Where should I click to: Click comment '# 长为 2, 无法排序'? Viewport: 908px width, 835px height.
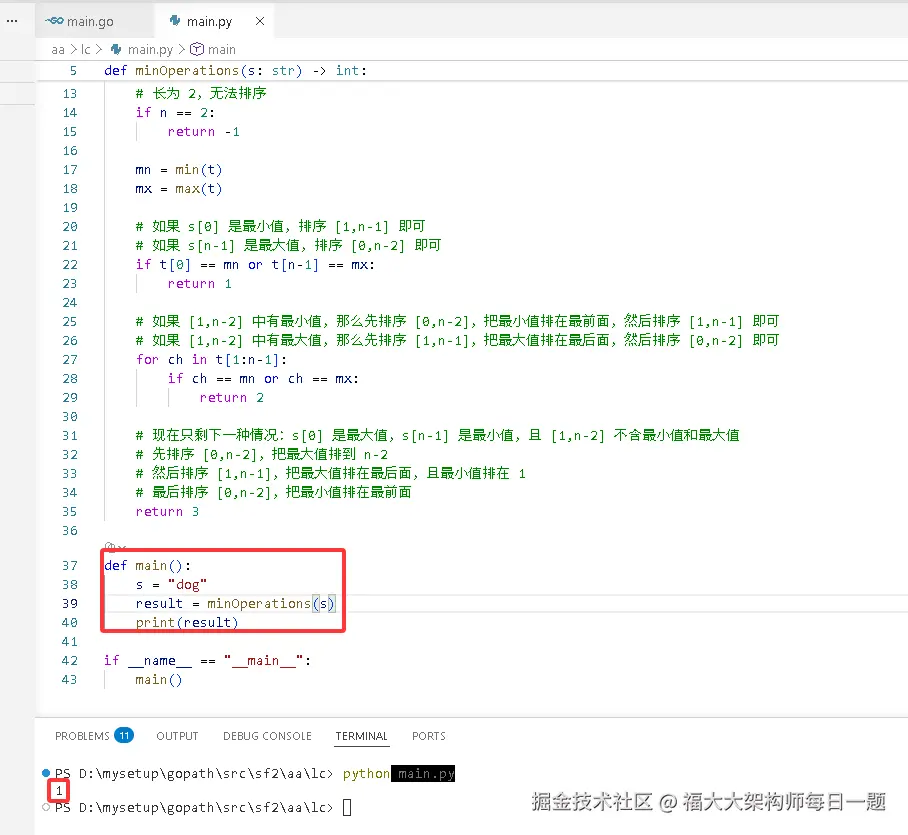pos(201,94)
